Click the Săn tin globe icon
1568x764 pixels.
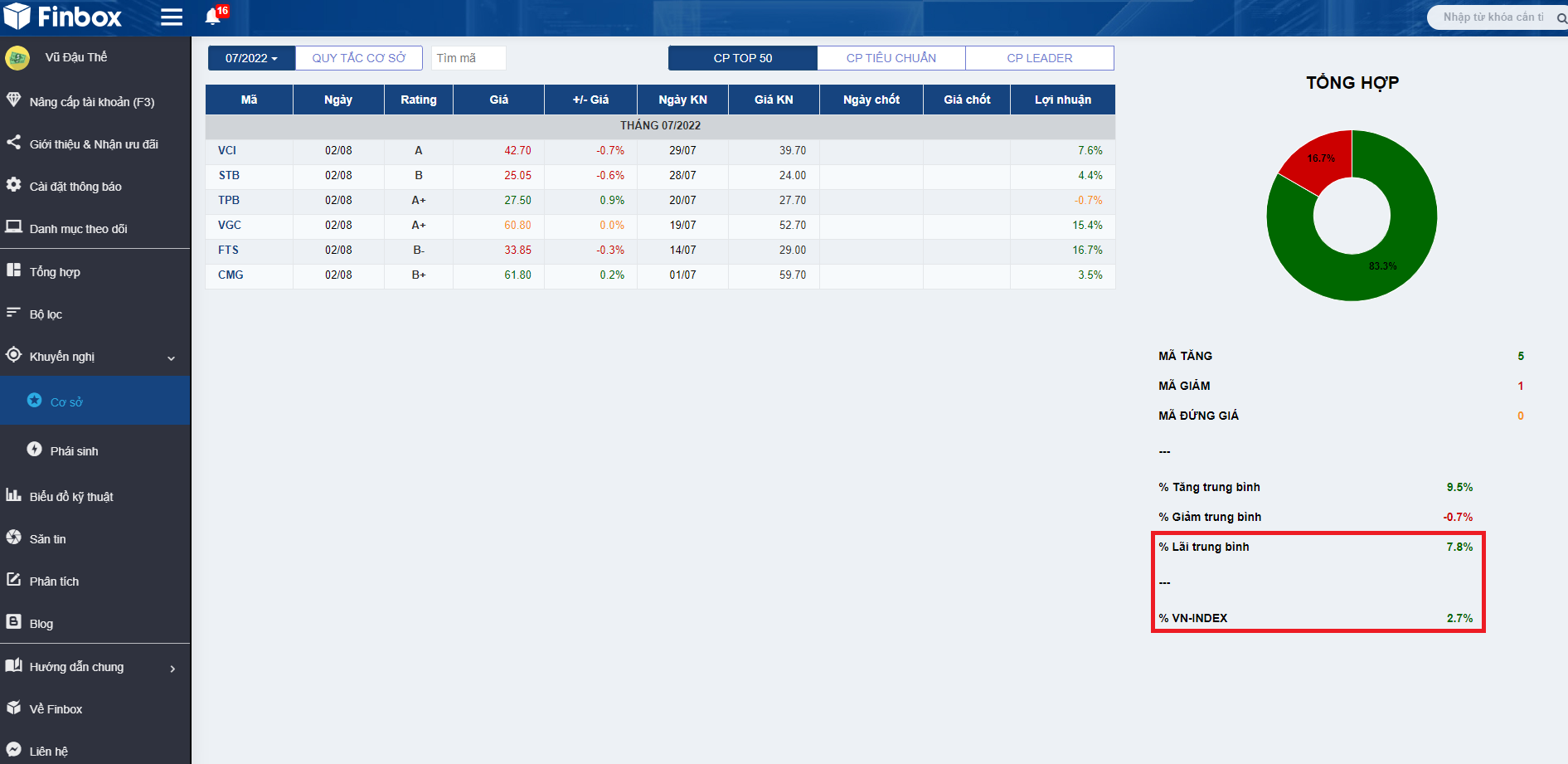tap(13, 537)
